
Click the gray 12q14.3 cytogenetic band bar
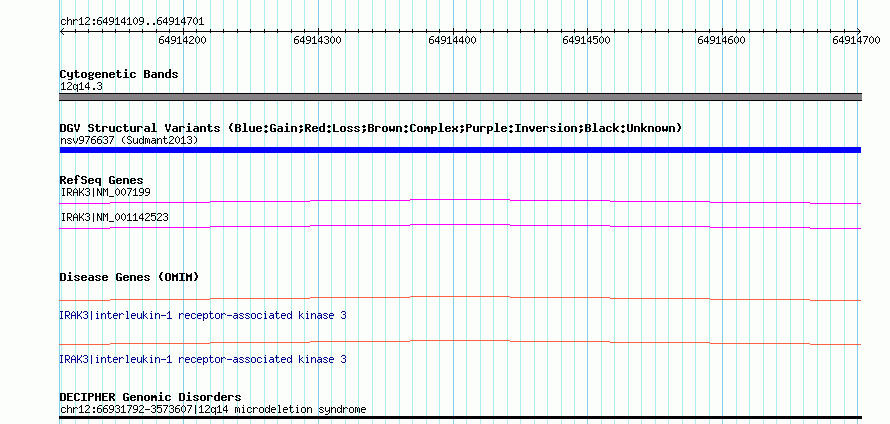point(460,97)
